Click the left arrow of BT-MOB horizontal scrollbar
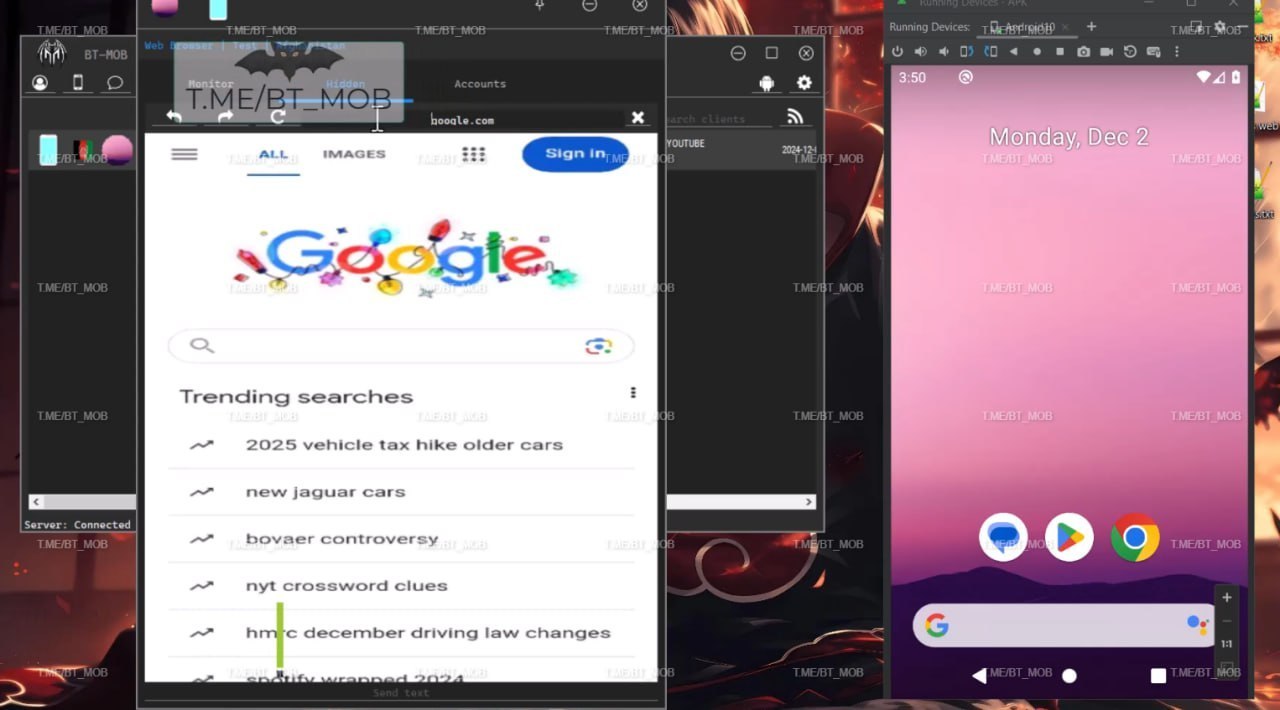The width and height of the screenshot is (1280, 710). pyautogui.click(x=37, y=502)
